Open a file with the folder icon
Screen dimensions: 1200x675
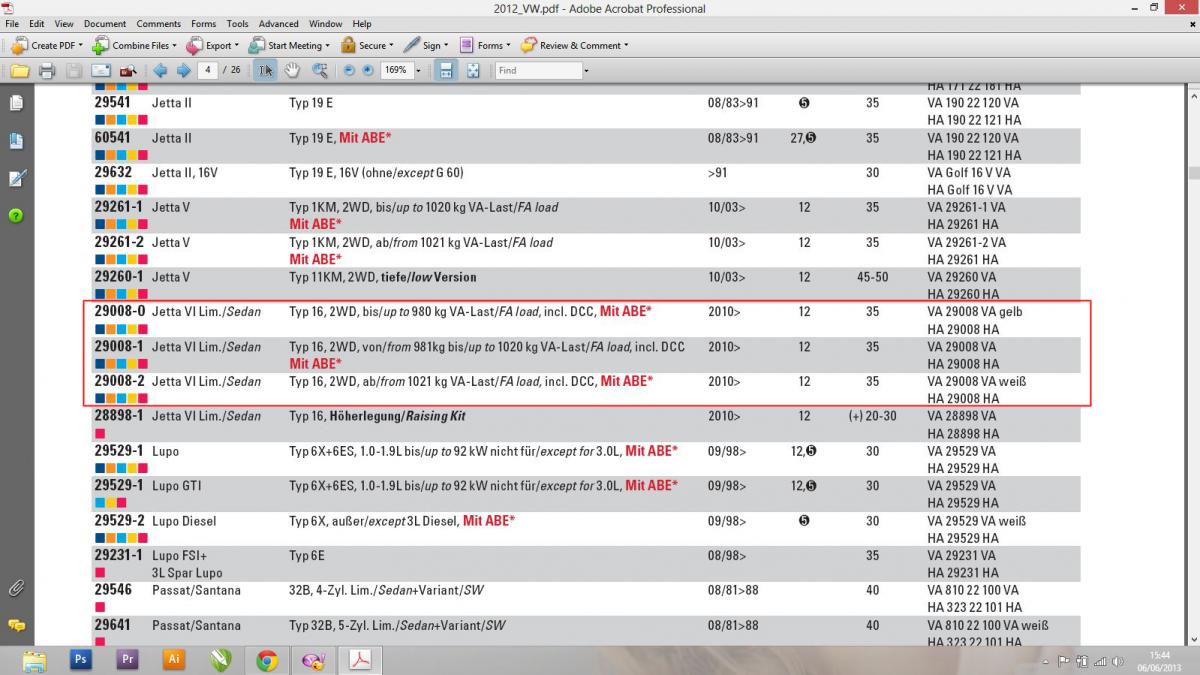click(x=19, y=71)
